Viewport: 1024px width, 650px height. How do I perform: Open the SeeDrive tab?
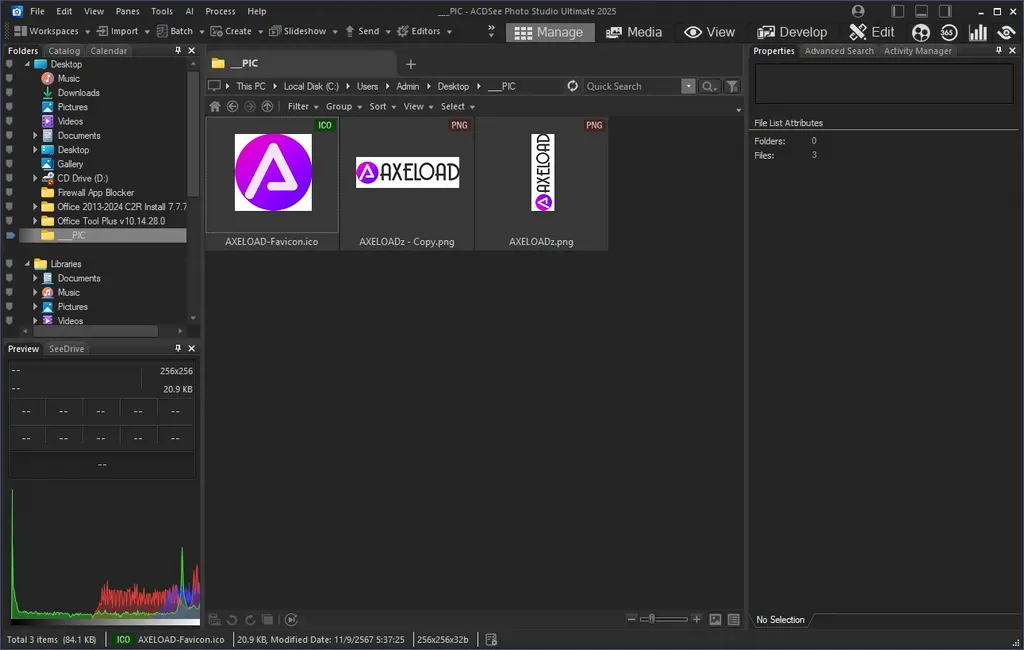67,349
